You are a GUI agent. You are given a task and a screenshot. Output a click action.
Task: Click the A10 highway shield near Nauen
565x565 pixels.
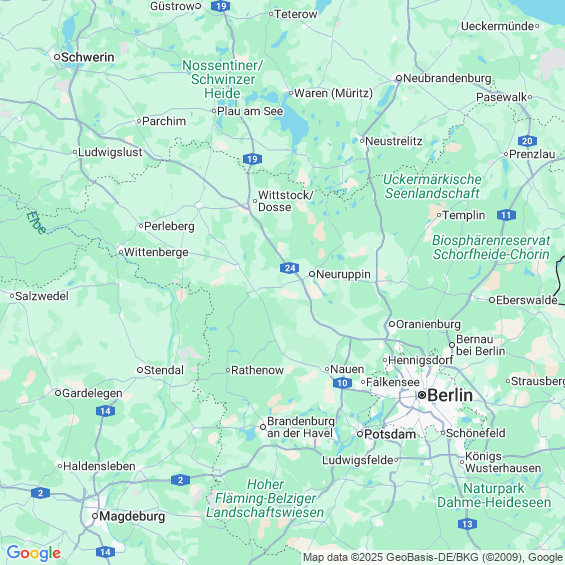[342, 383]
